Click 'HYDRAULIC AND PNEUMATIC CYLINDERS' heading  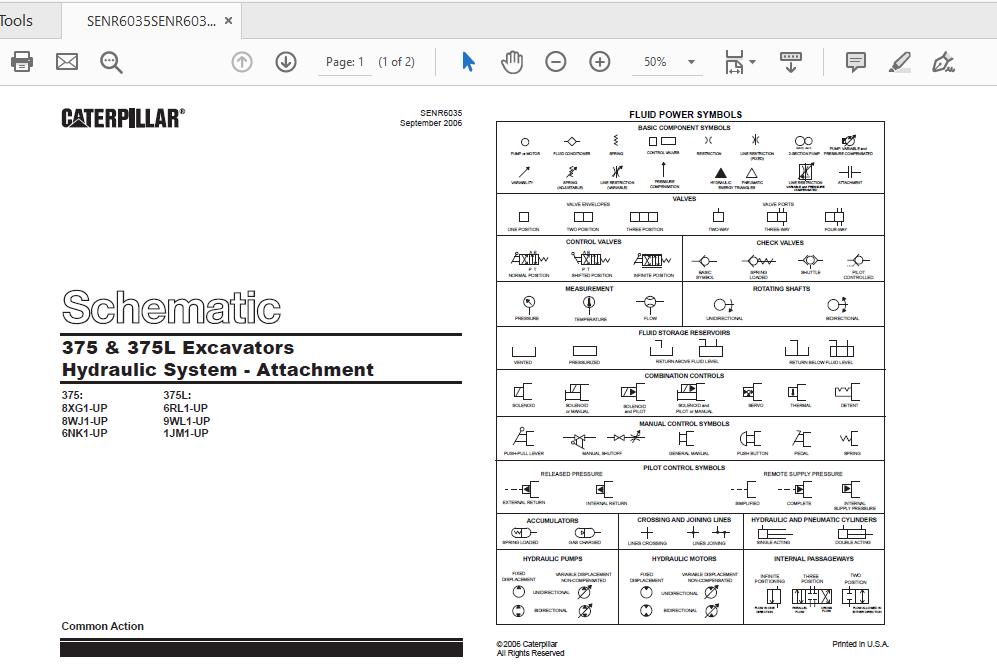coord(814,520)
